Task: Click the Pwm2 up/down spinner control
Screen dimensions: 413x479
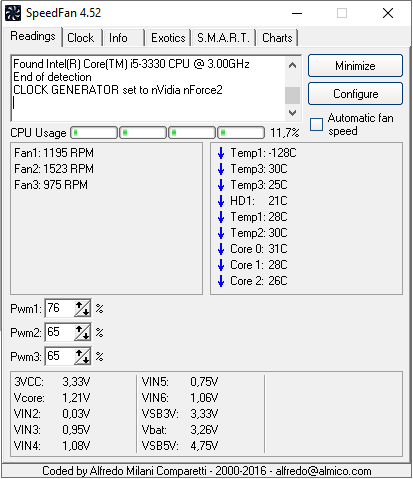Action: pyautogui.click(x=82, y=332)
